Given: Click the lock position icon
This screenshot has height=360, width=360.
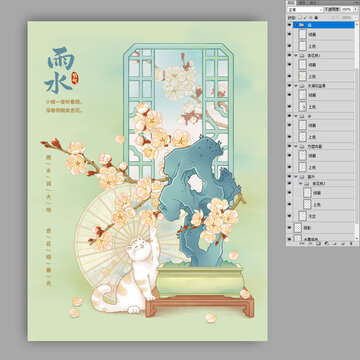Looking at the screenshot, I should coord(310,17).
